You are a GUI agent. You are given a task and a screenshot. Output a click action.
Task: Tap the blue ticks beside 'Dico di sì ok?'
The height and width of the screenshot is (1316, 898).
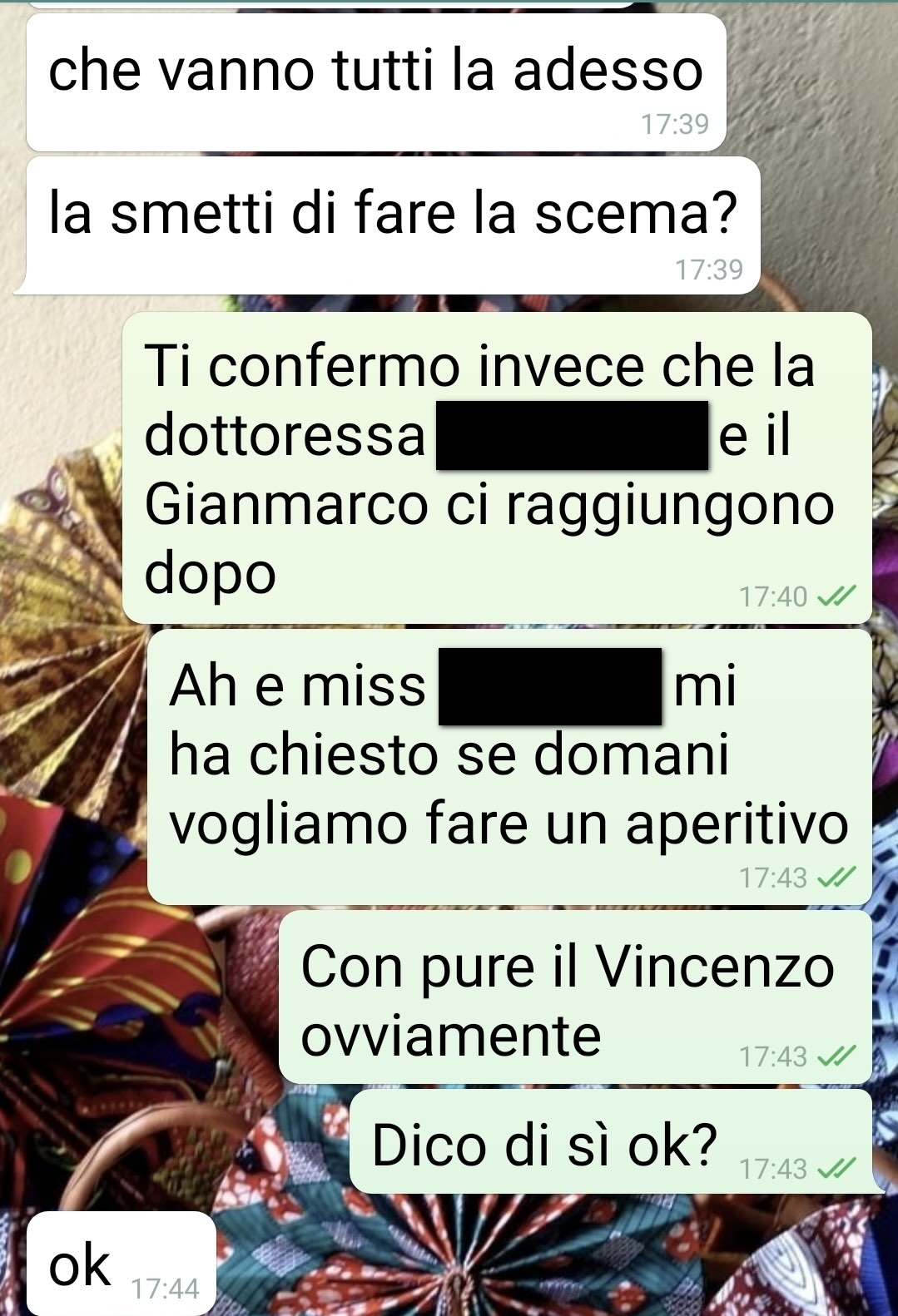click(836, 1169)
